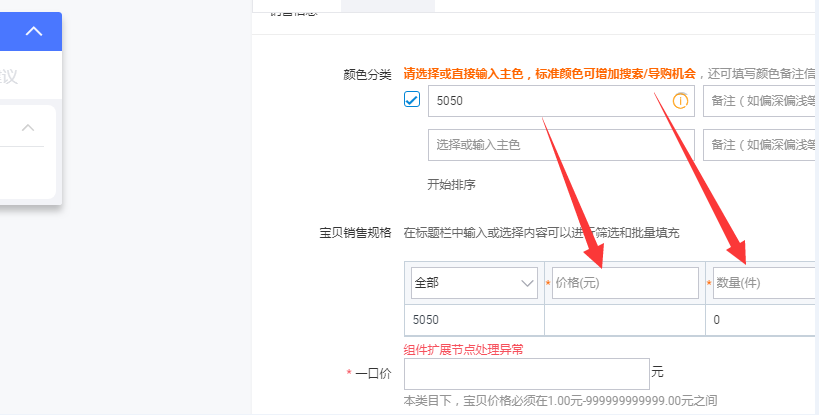This screenshot has width=819, height=415.
Task: Click the red 组件扩展节点处理异常 error message
Action: tap(463, 350)
